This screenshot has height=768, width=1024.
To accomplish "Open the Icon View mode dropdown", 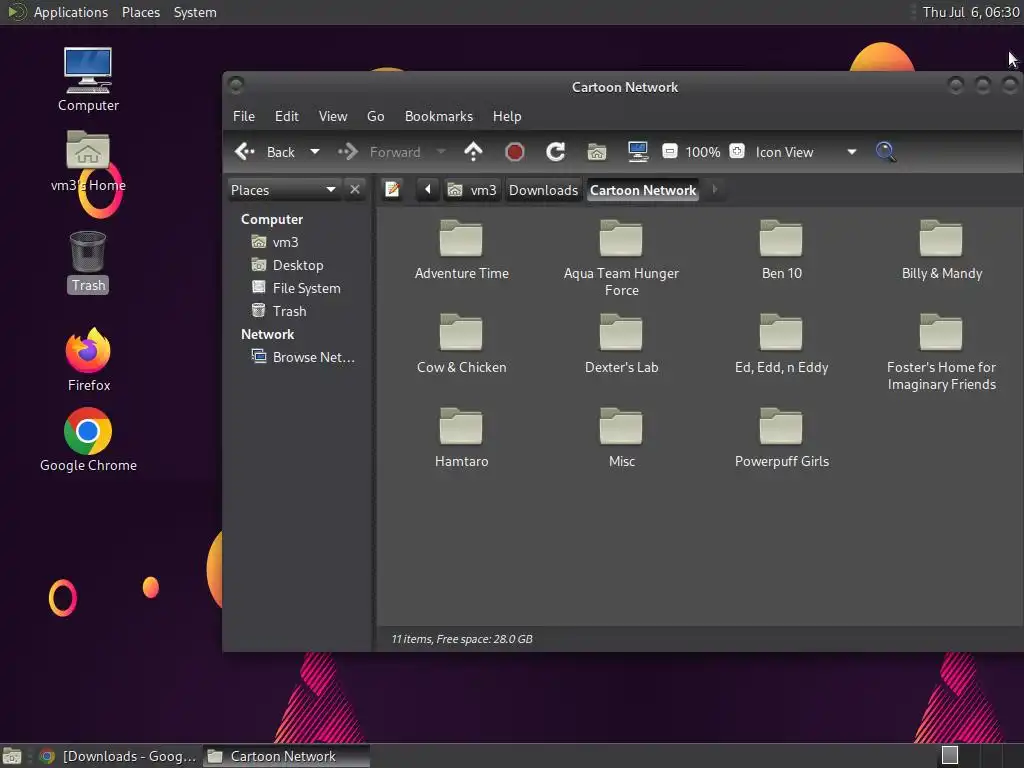I will (x=805, y=152).
